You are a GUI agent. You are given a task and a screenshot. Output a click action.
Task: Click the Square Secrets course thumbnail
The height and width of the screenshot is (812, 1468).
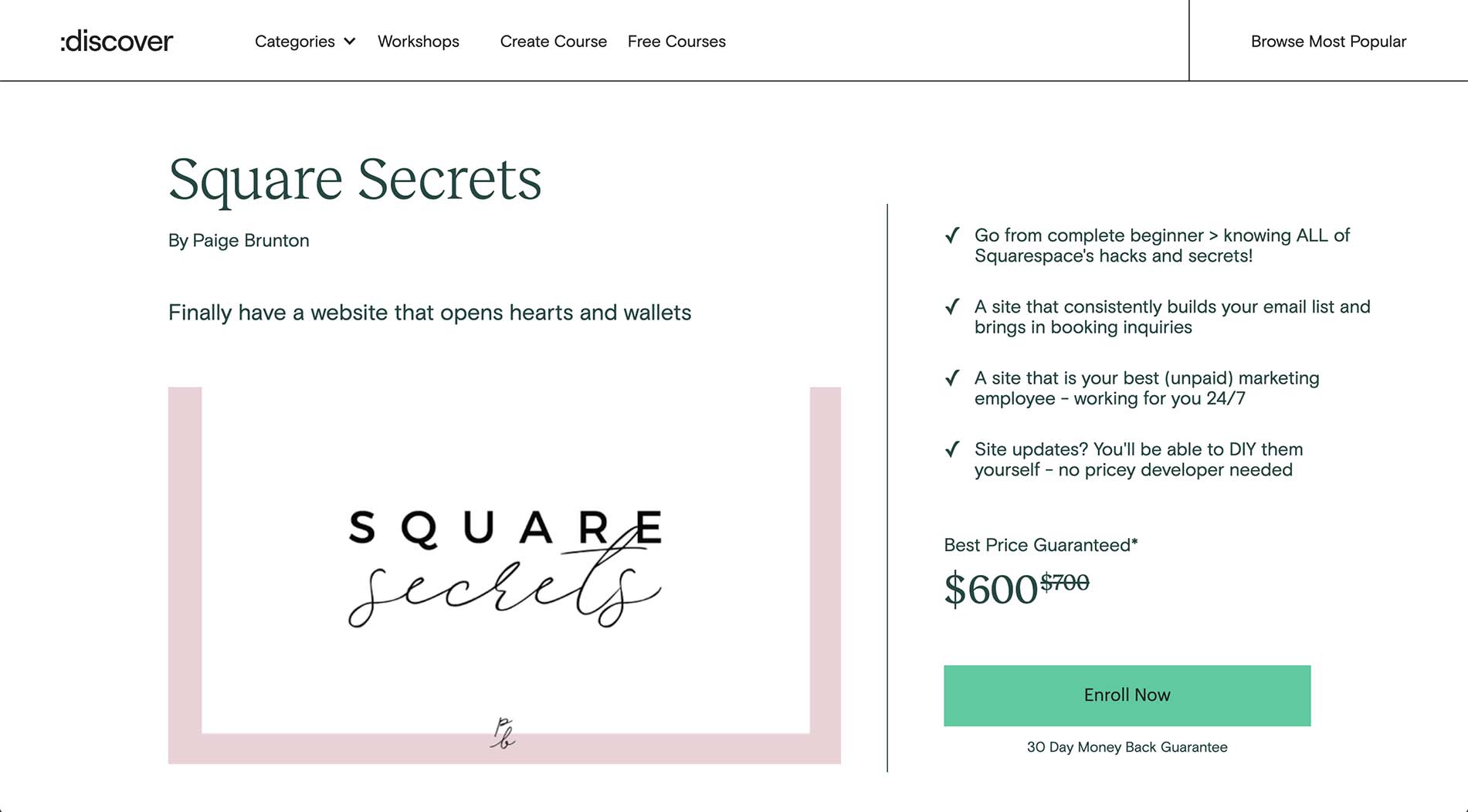(504, 575)
